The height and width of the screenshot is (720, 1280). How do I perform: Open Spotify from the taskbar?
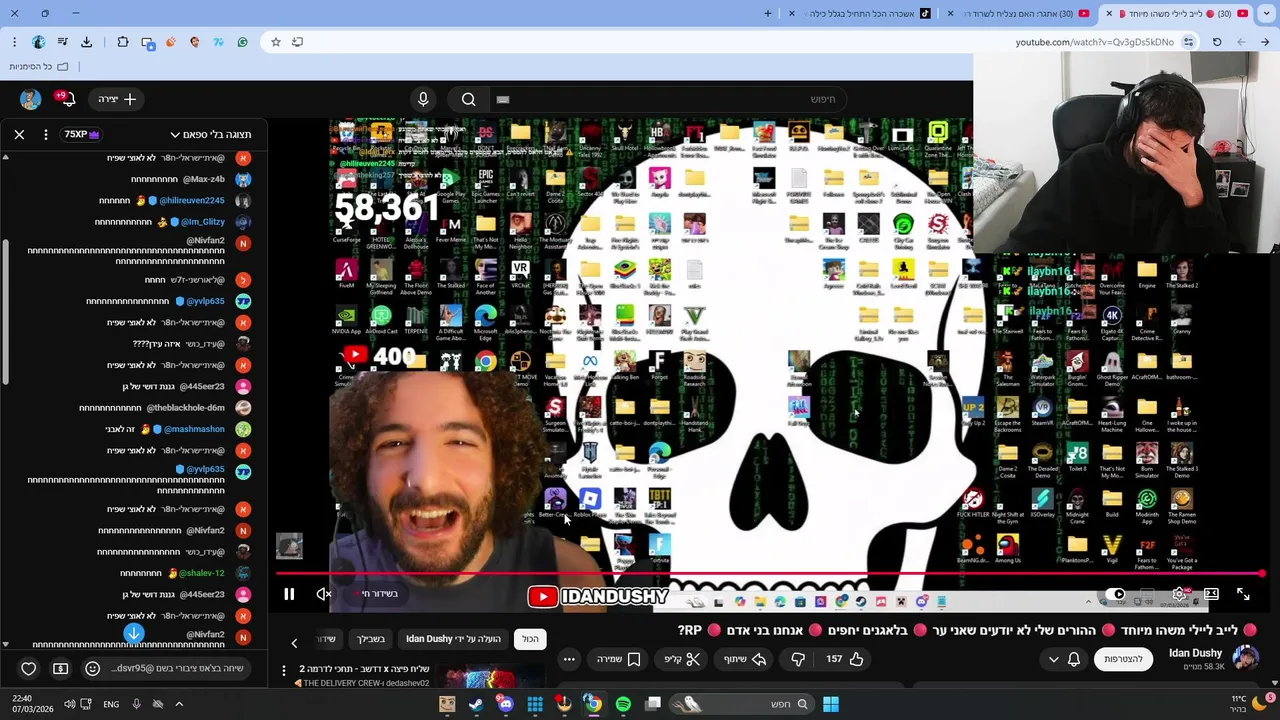click(623, 704)
